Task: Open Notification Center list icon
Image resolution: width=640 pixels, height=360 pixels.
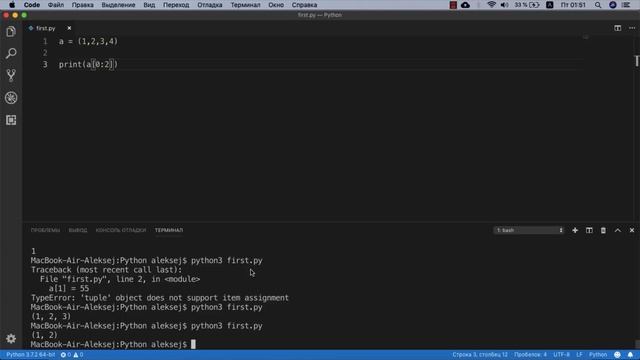Action: point(627,5)
